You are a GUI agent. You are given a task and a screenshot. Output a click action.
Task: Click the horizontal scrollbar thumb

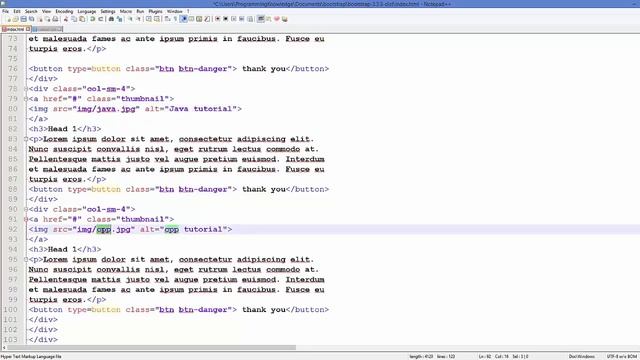pos(151,348)
